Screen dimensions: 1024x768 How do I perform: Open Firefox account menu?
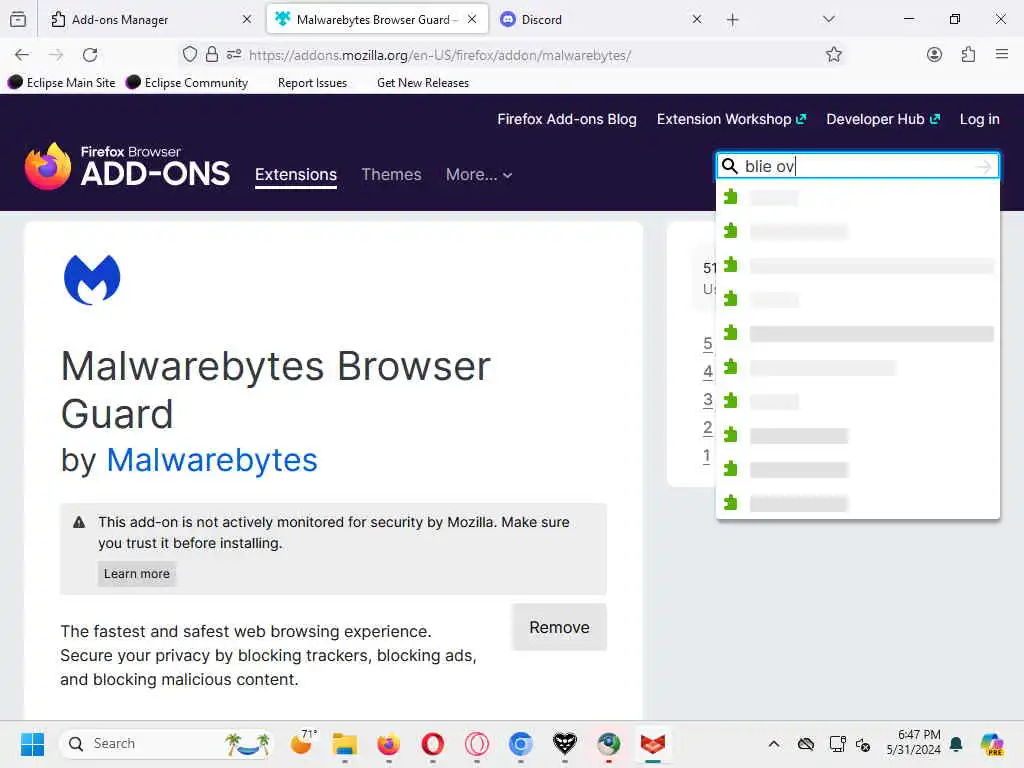click(935, 55)
